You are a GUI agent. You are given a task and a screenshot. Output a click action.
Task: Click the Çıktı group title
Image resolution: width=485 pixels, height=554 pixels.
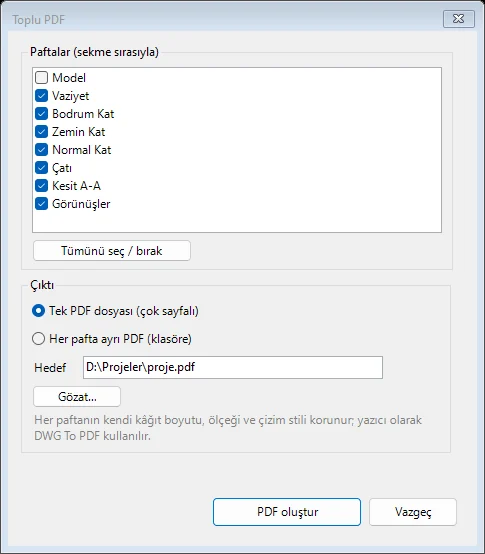(42, 285)
